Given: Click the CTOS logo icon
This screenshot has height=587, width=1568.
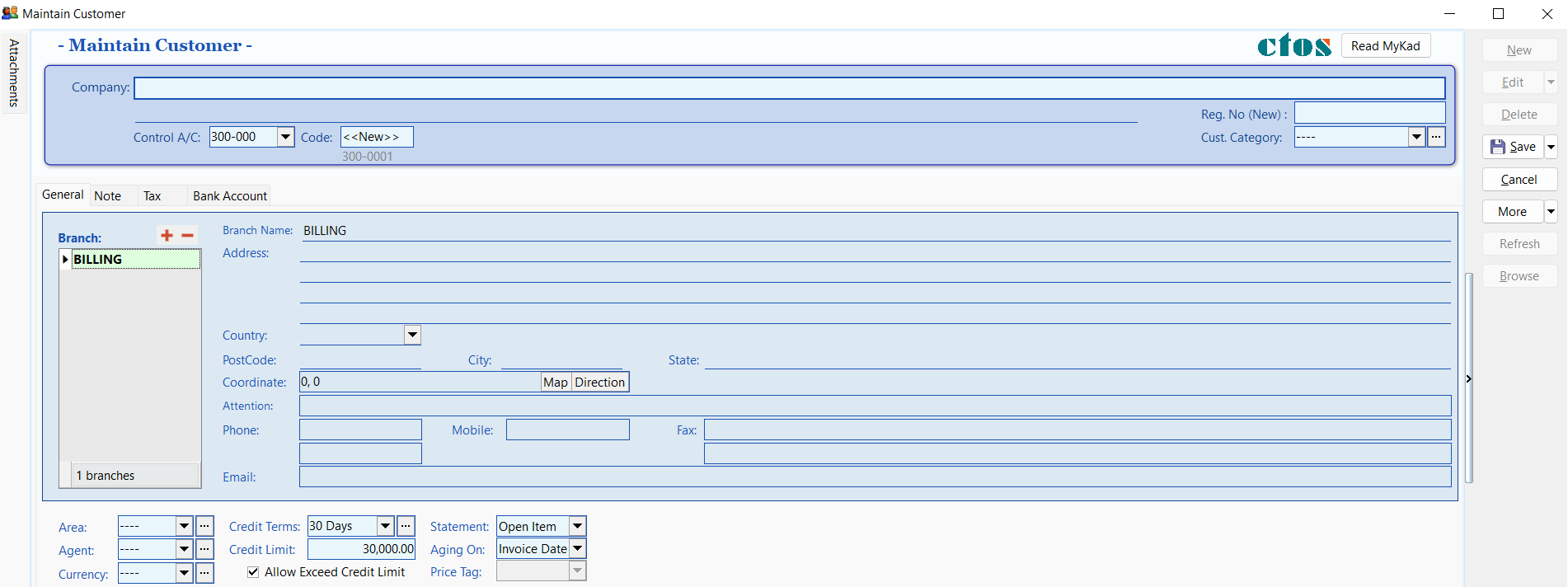Looking at the screenshot, I should coord(1293,46).
